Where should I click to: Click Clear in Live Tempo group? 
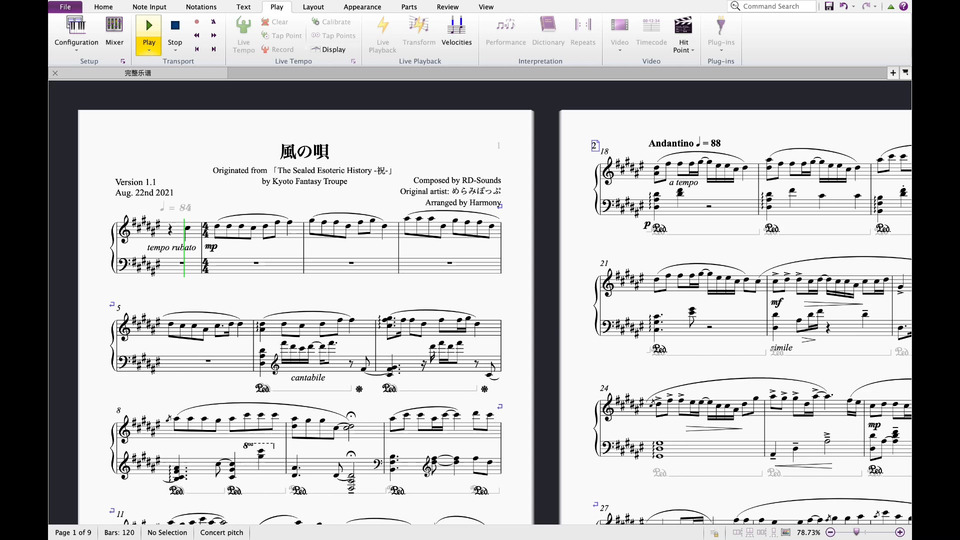[274, 21]
